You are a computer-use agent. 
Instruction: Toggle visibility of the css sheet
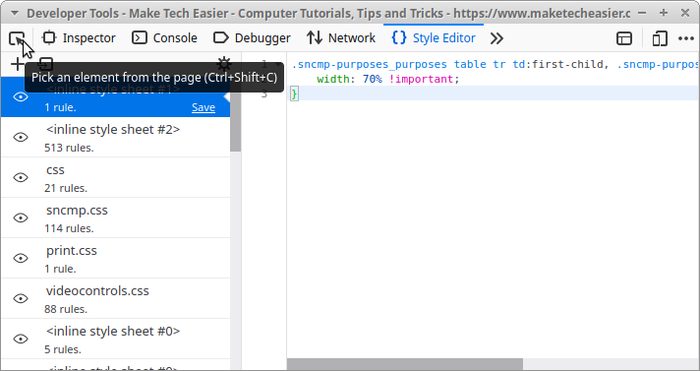21,177
